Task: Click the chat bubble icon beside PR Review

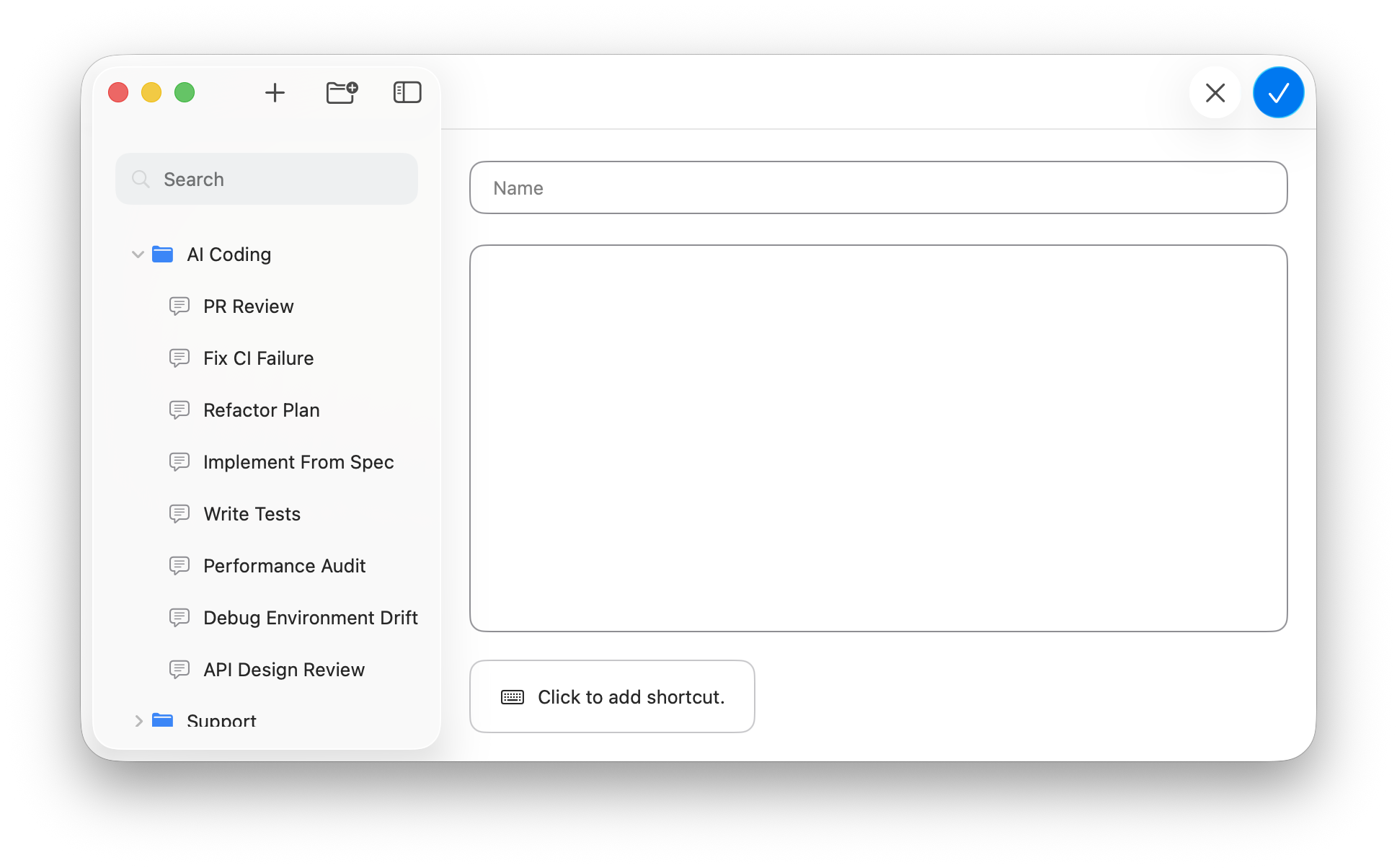Action: point(179,306)
